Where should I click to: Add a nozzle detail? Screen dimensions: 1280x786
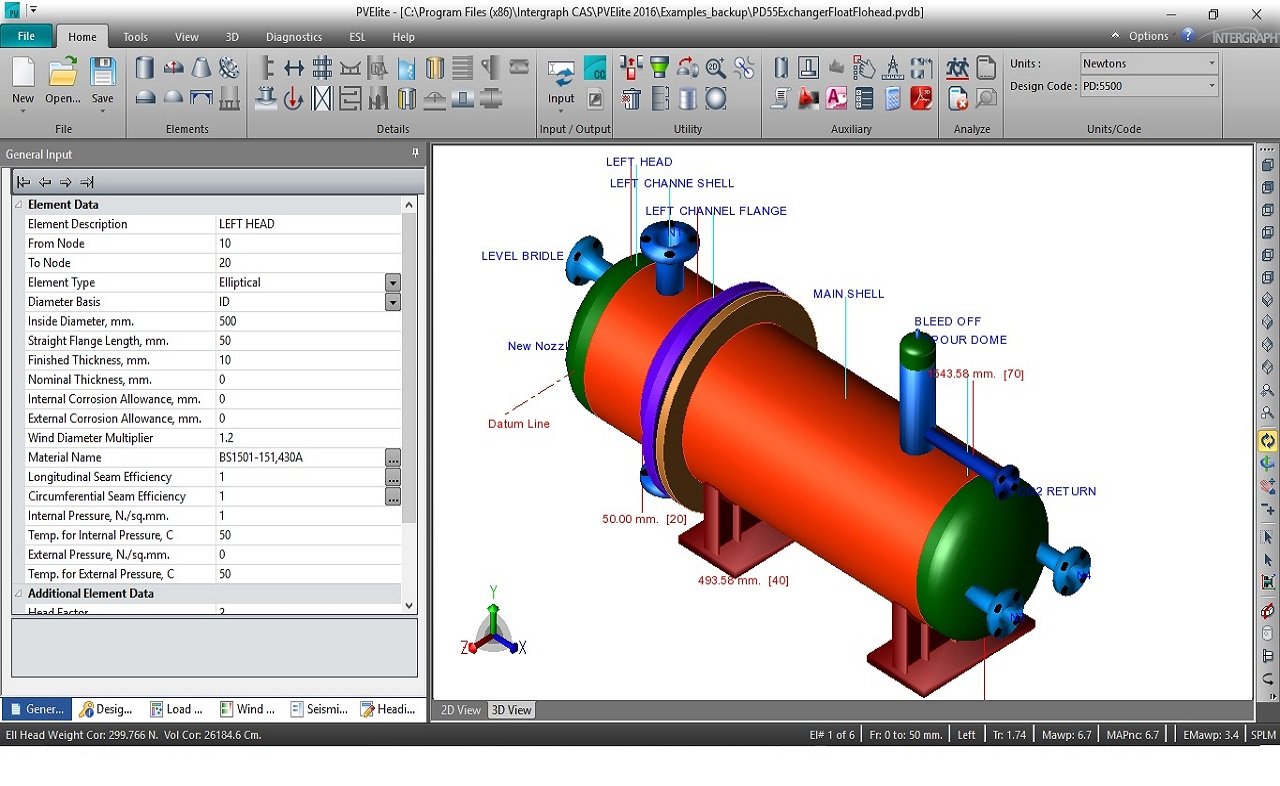click(x=266, y=98)
